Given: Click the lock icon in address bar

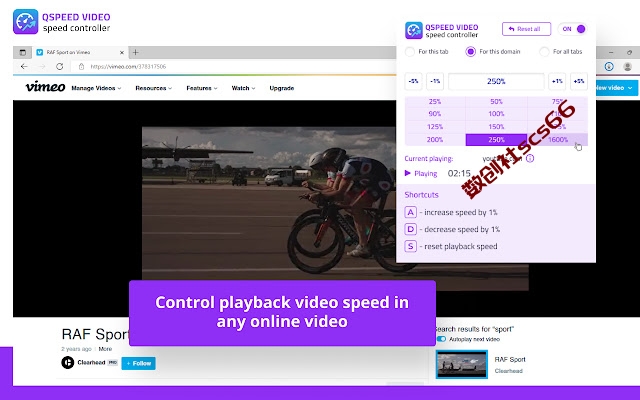Looking at the screenshot, I should tap(81, 67).
